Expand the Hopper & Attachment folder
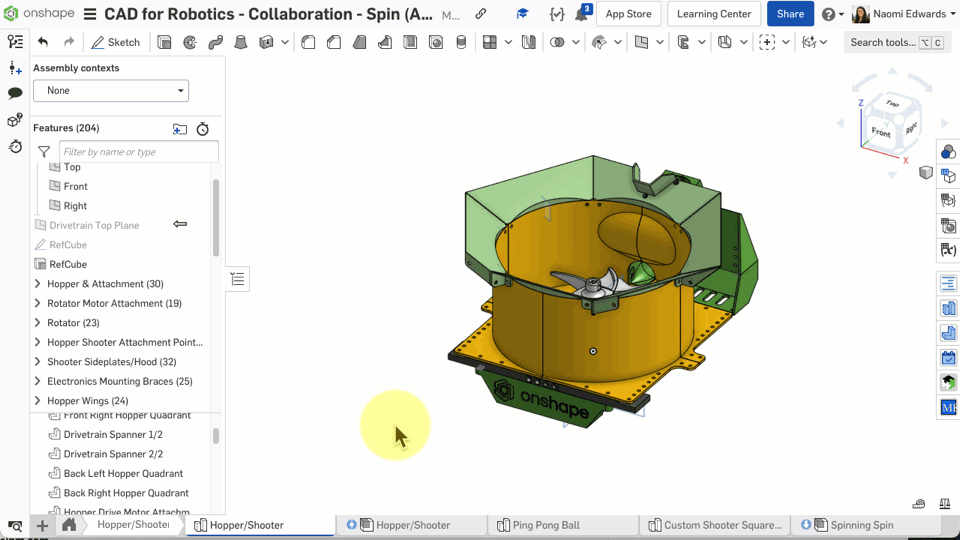 click(x=38, y=284)
